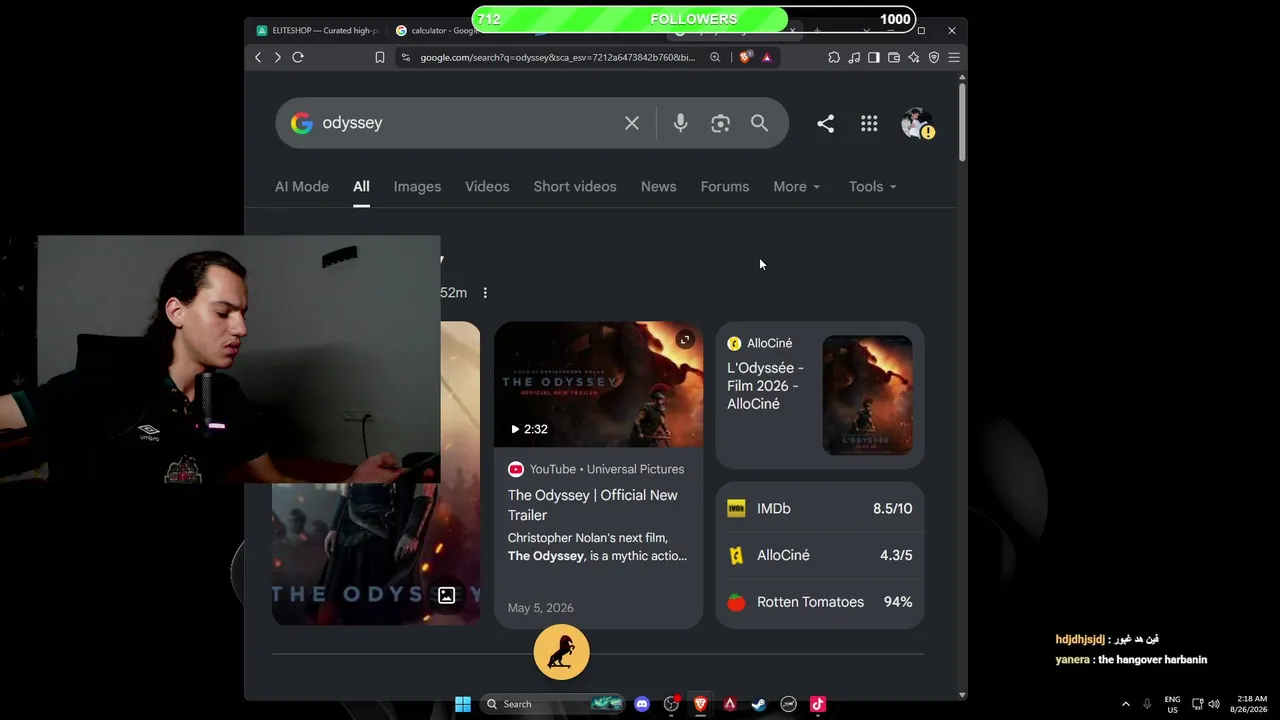Viewport: 1280px width, 720px height.
Task: Open the taskbar volume control
Action: [1214, 704]
